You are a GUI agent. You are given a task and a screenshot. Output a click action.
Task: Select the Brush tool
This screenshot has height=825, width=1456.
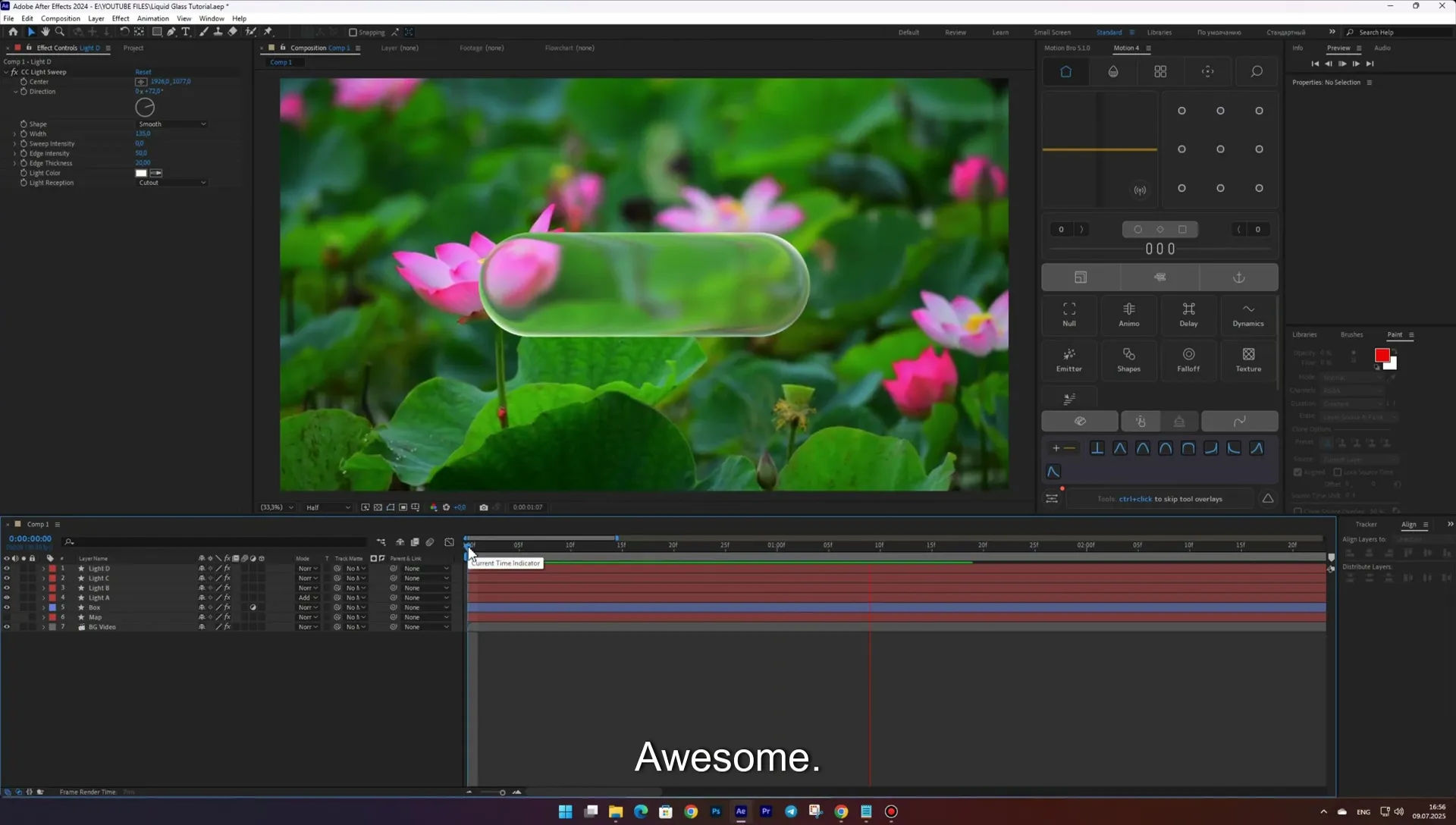click(204, 32)
